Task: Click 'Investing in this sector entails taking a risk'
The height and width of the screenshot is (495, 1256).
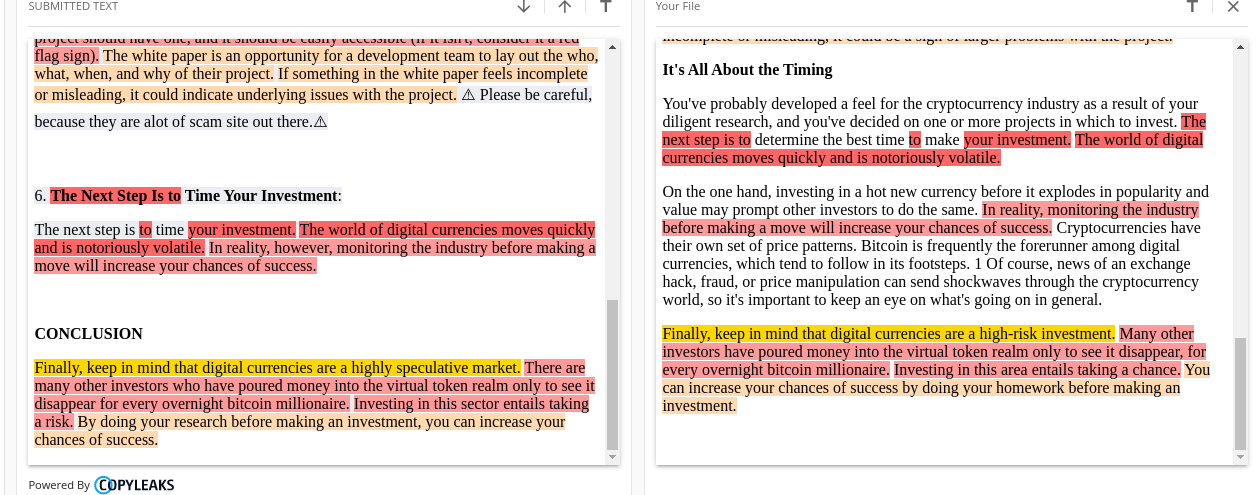Action: [x=311, y=413]
